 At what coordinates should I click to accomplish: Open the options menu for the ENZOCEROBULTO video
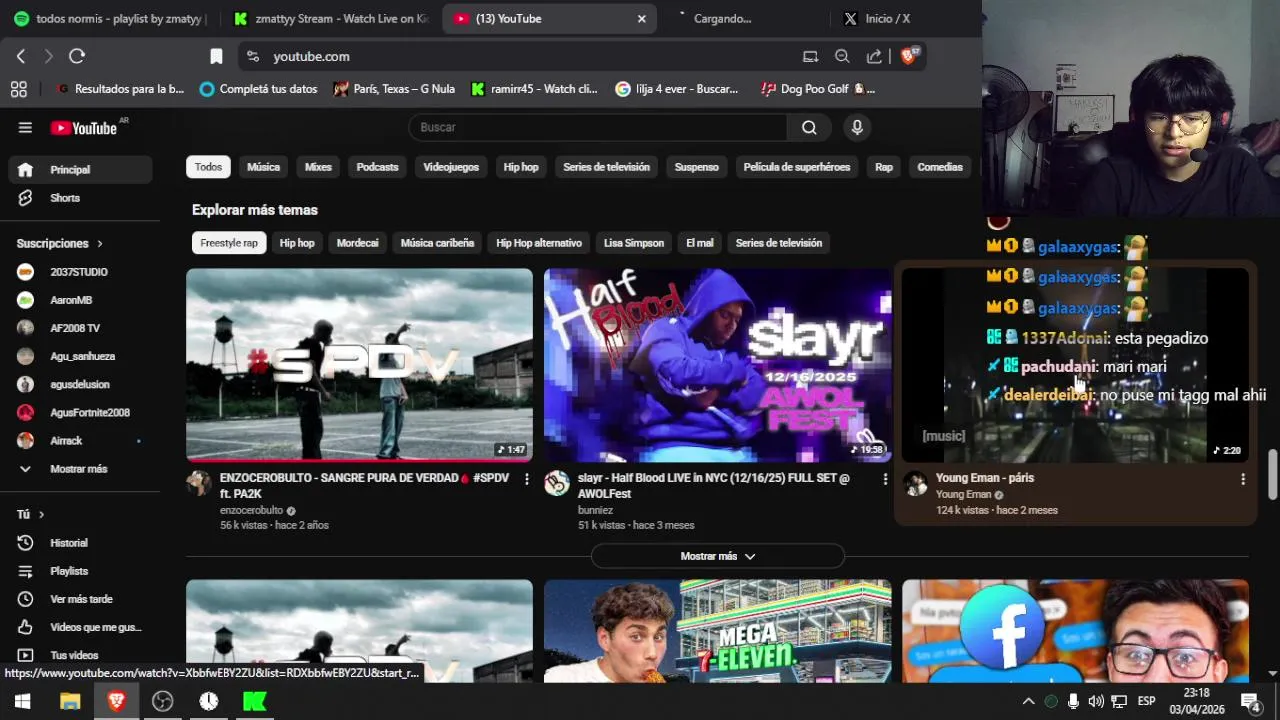(527, 479)
